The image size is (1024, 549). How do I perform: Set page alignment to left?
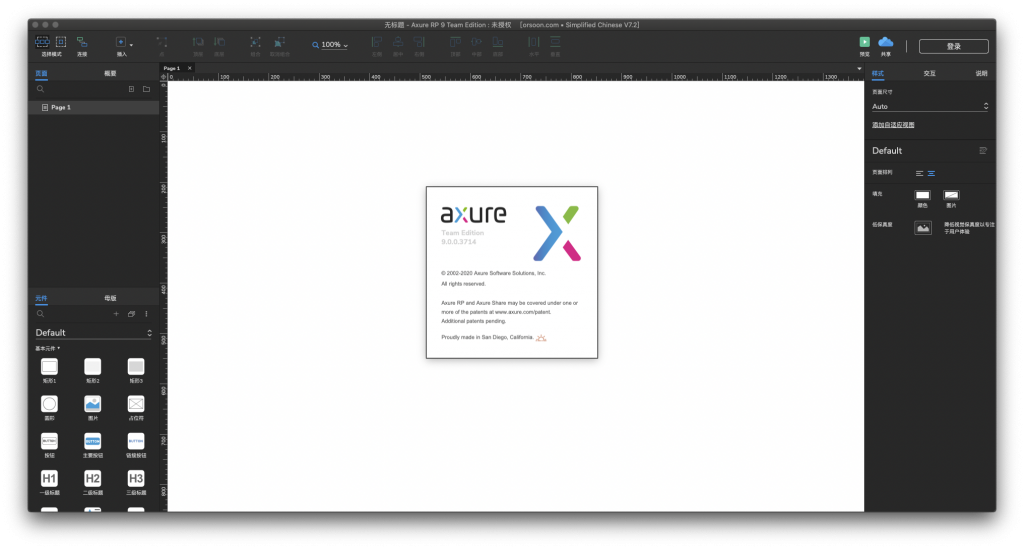(x=919, y=174)
